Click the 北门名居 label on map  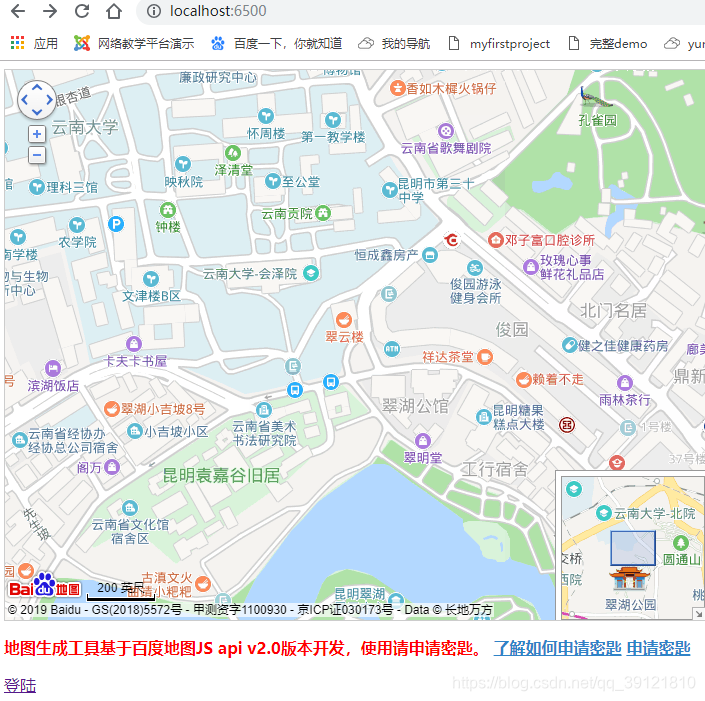tap(613, 310)
